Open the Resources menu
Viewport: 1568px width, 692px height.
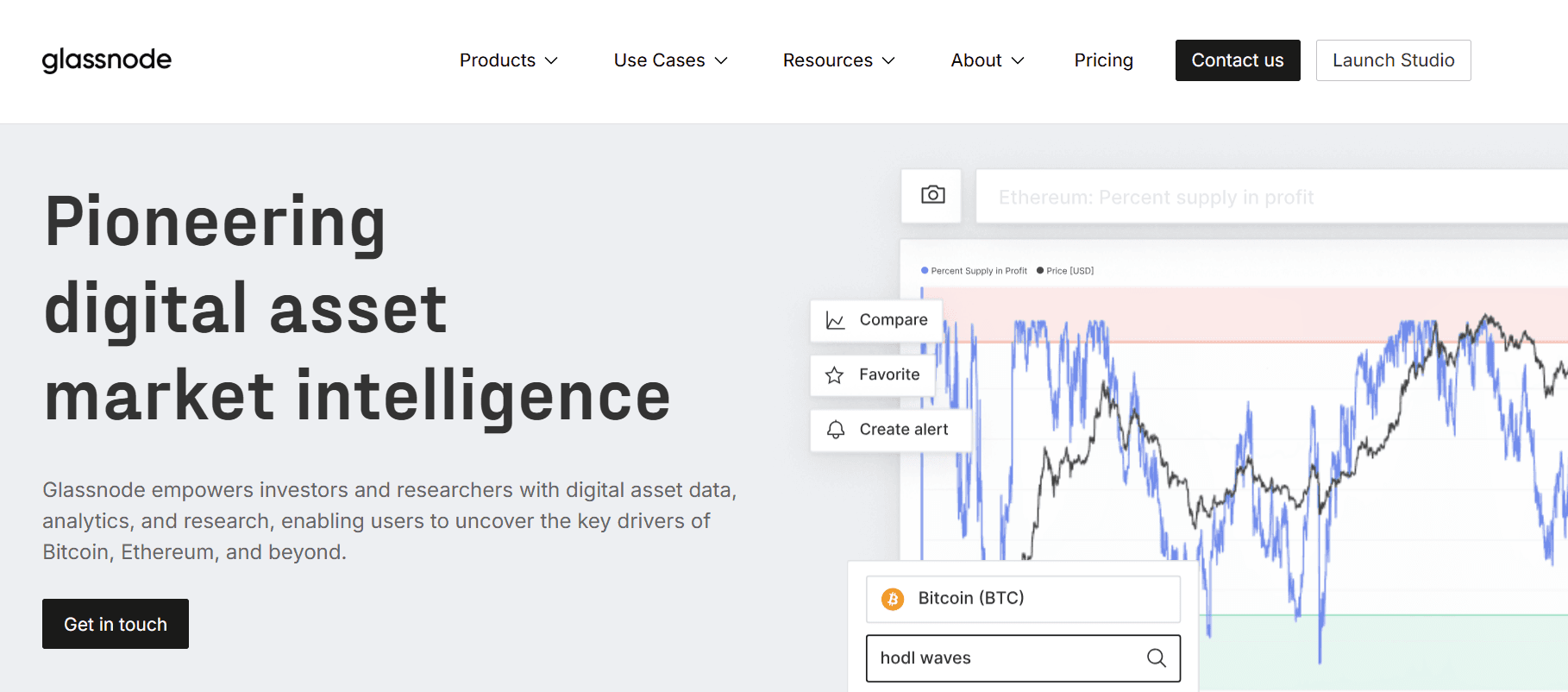839,60
